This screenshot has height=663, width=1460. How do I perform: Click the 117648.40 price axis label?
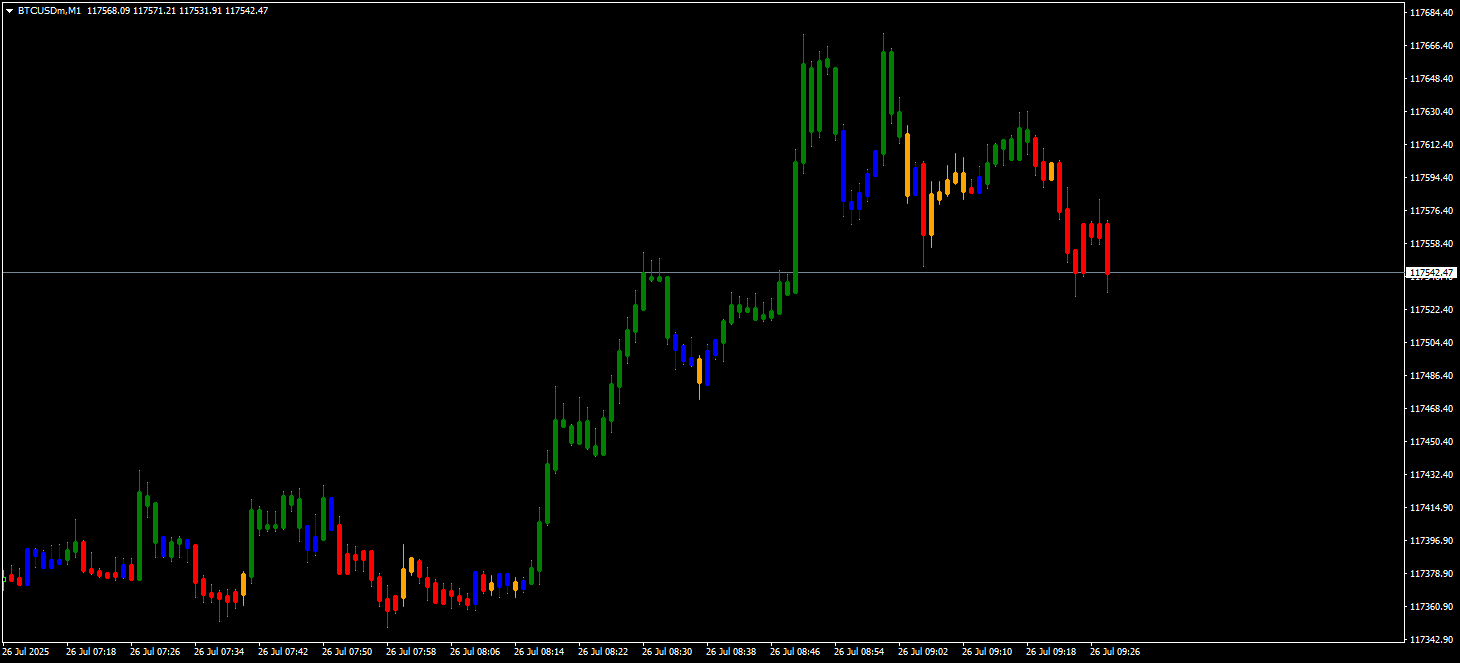(x=1431, y=79)
